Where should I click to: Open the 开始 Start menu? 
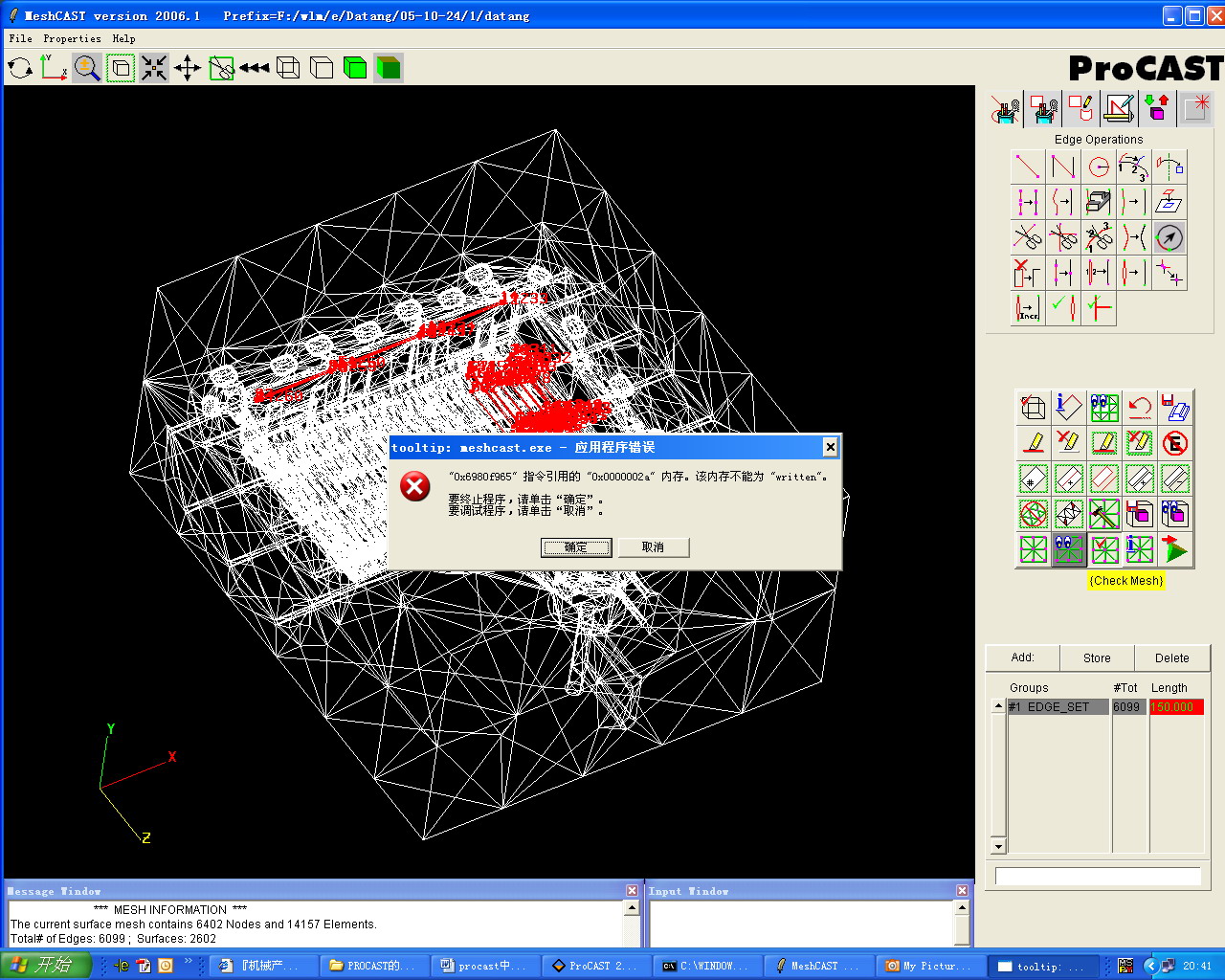tap(44, 966)
